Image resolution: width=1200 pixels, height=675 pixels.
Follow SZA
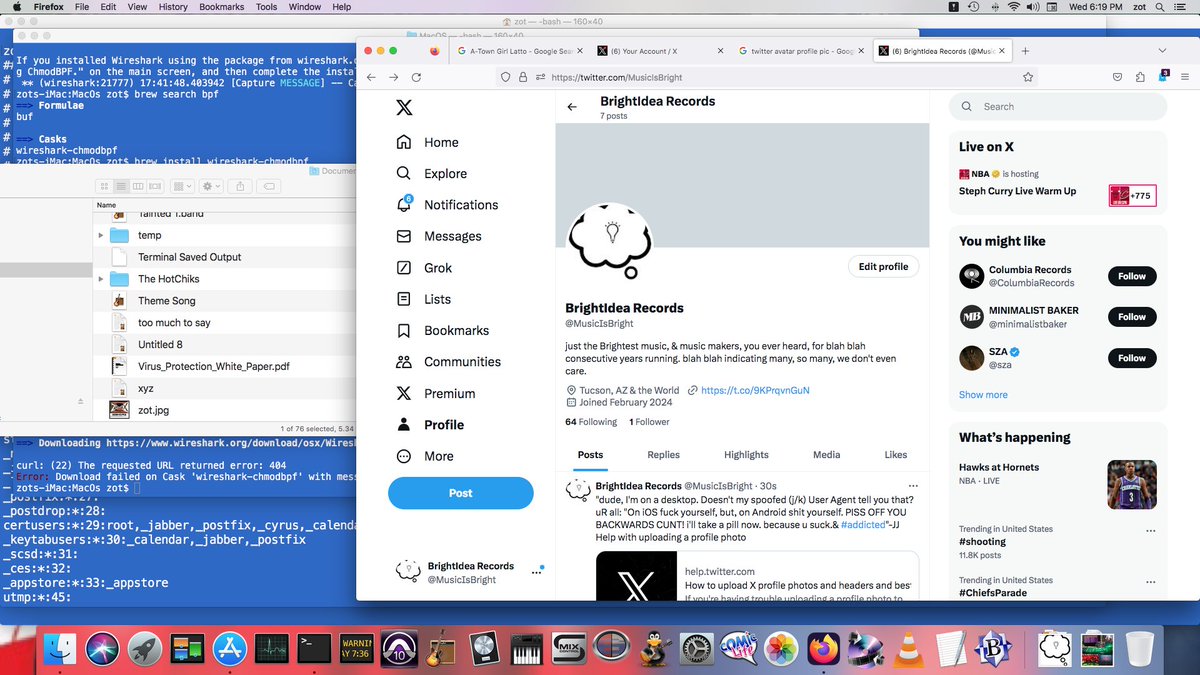pyautogui.click(x=1132, y=358)
